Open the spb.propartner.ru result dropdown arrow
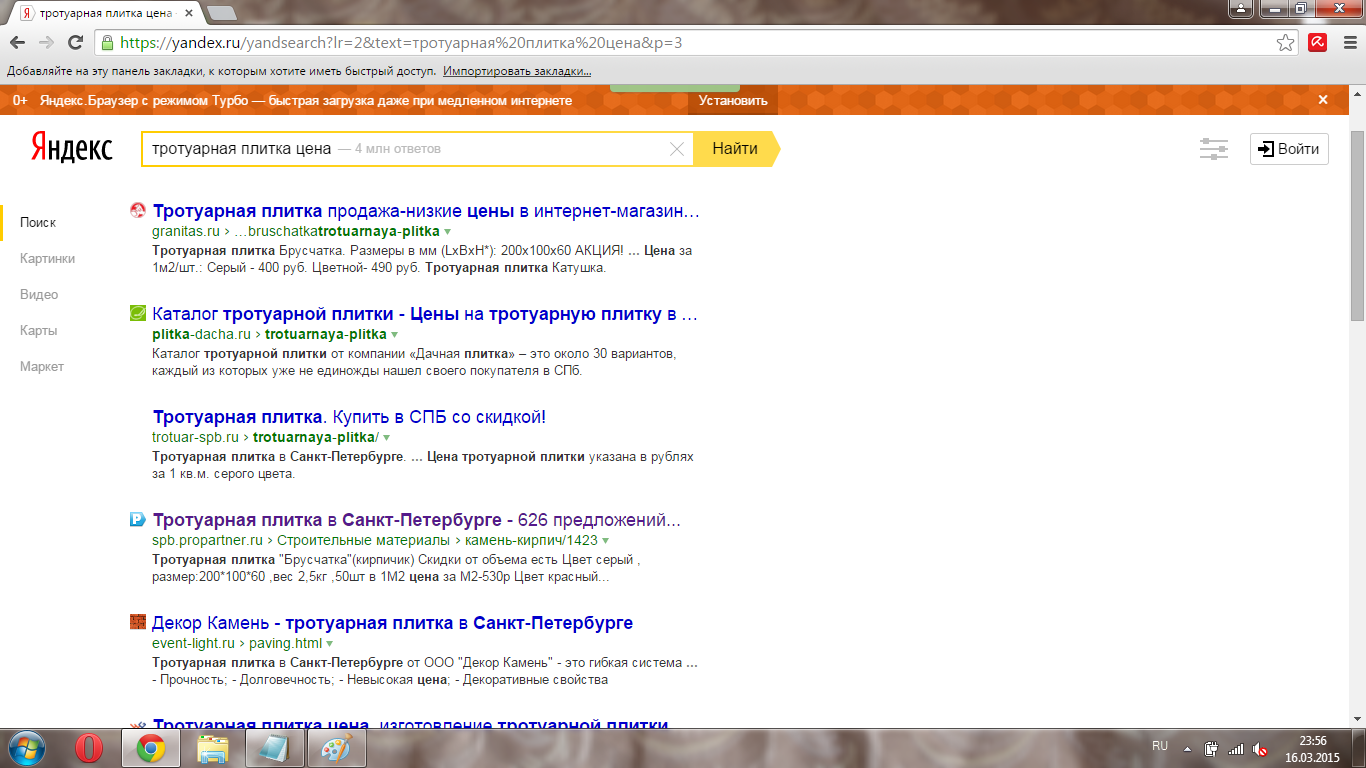 [606, 541]
